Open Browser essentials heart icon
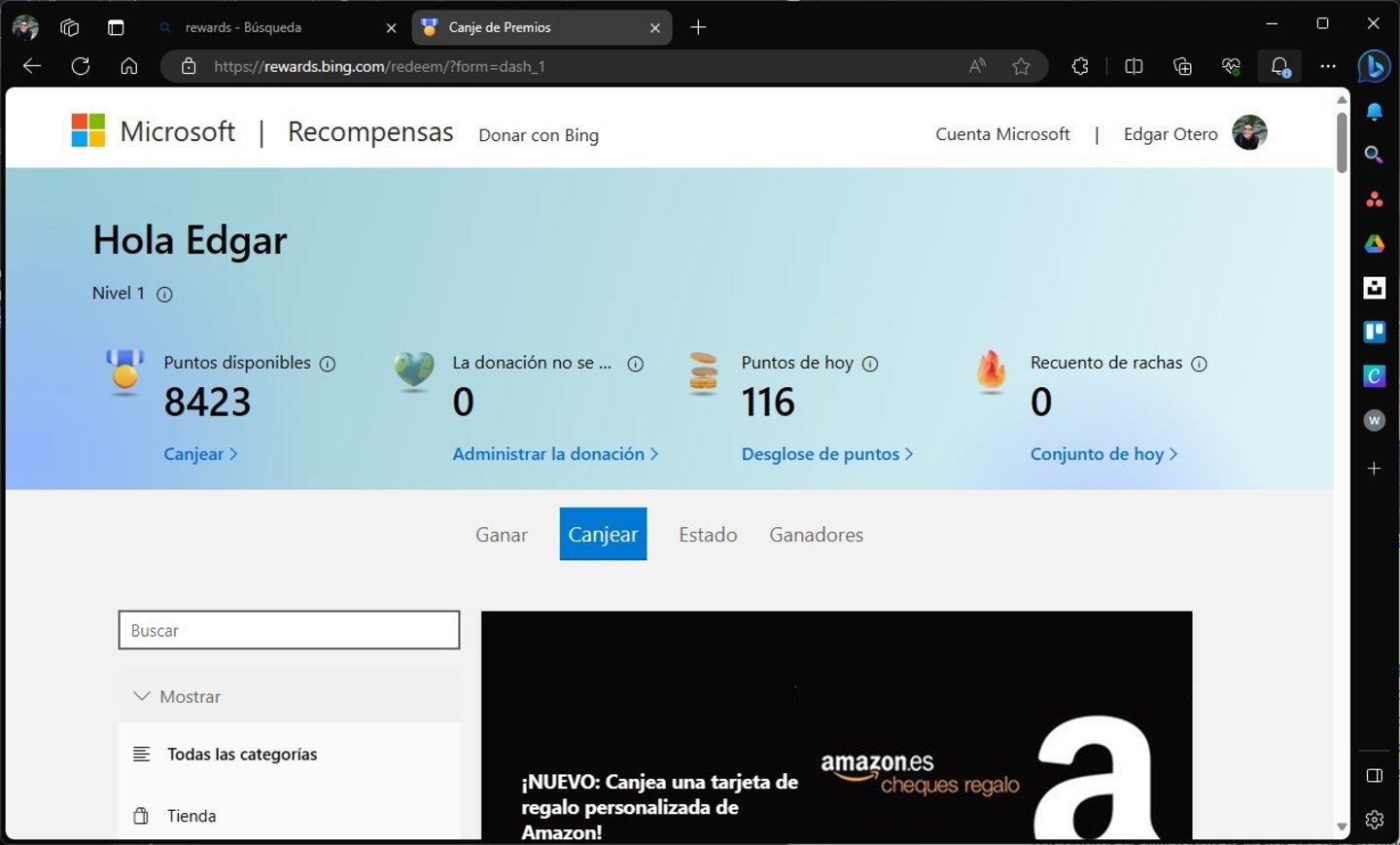The height and width of the screenshot is (845, 1400). tap(1231, 66)
